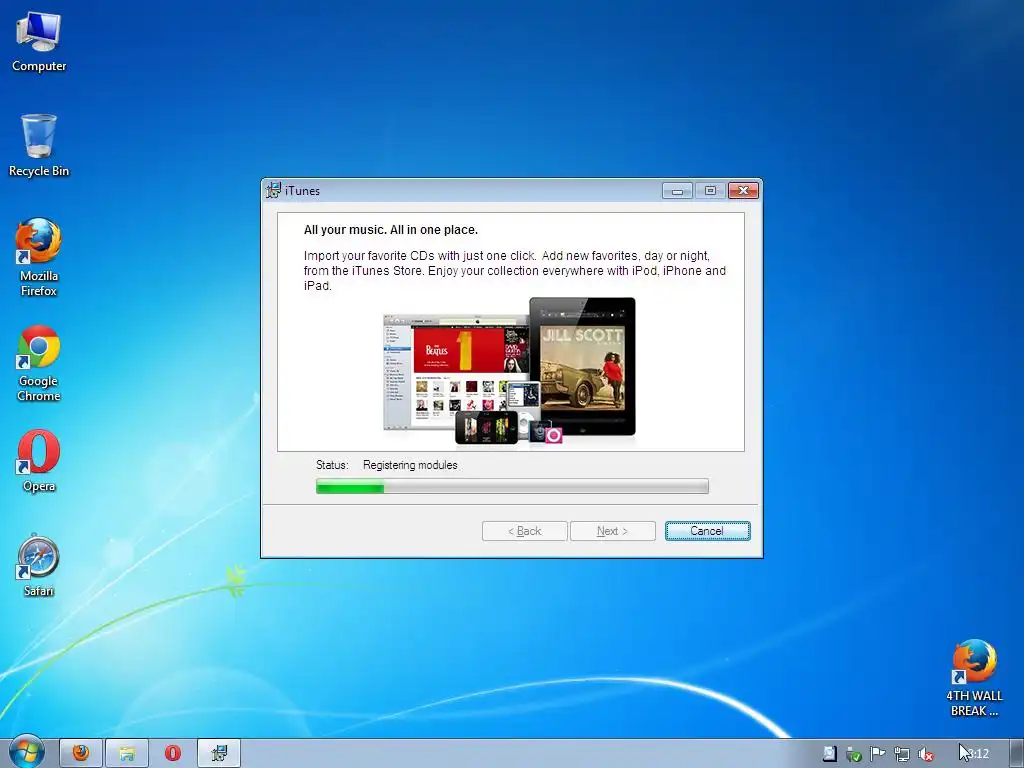Click the network connection tray icon
The height and width of the screenshot is (768, 1024).
[901, 754]
